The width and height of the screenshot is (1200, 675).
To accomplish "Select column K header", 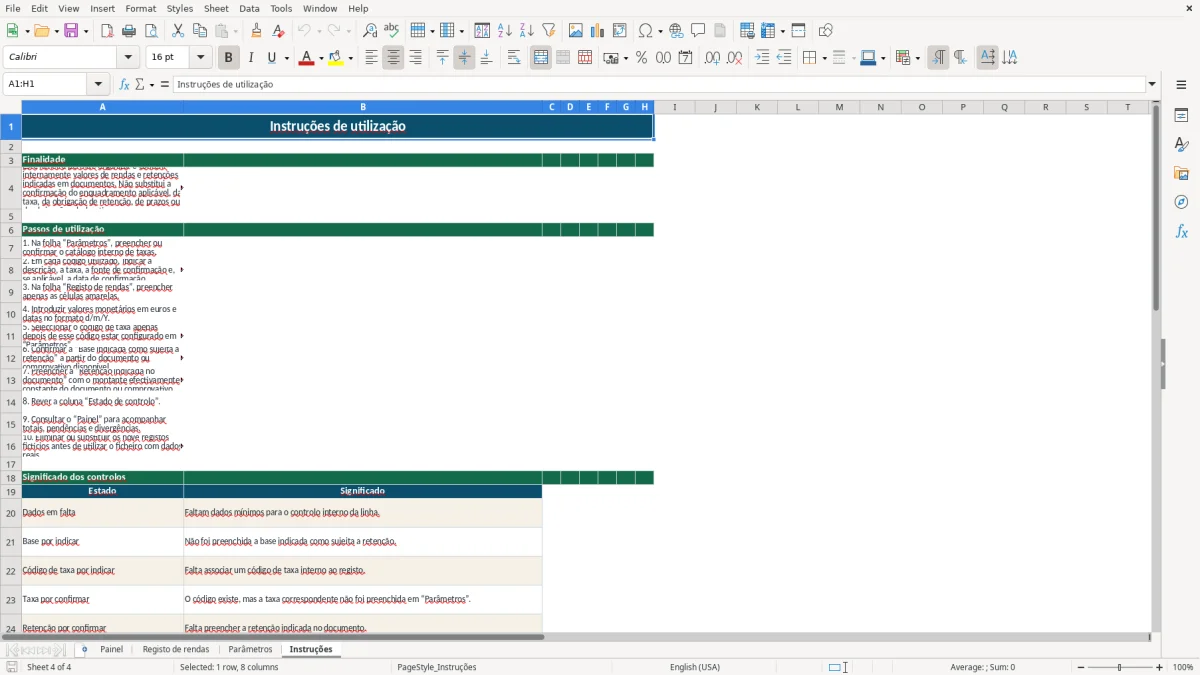I will pos(756,107).
